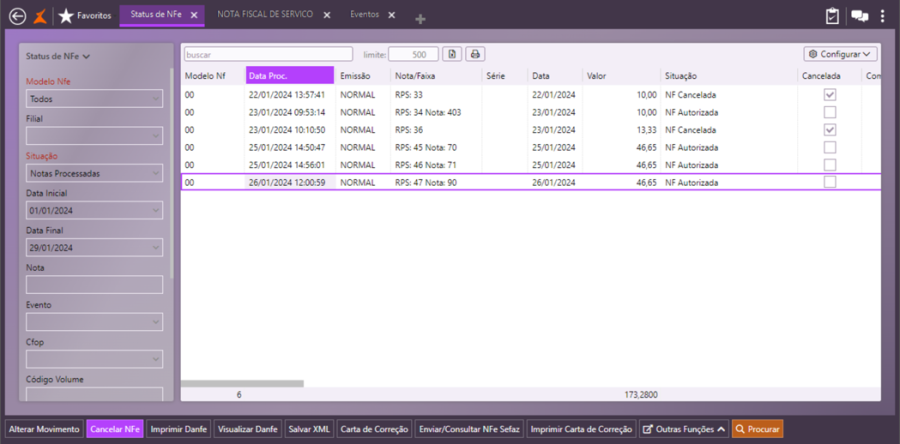This screenshot has height=444, width=900.
Task: Expand Outras Funções menu
Action: pyautogui.click(x=684, y=429)
